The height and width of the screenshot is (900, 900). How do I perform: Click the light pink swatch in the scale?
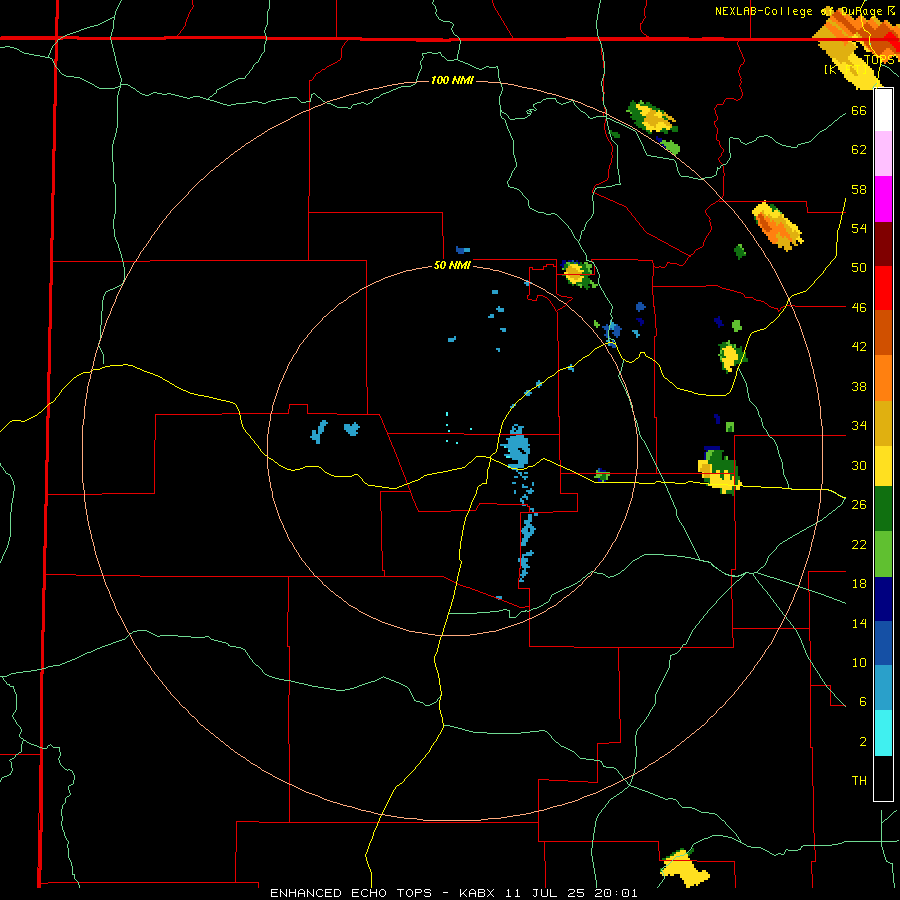tap(883, 153)
